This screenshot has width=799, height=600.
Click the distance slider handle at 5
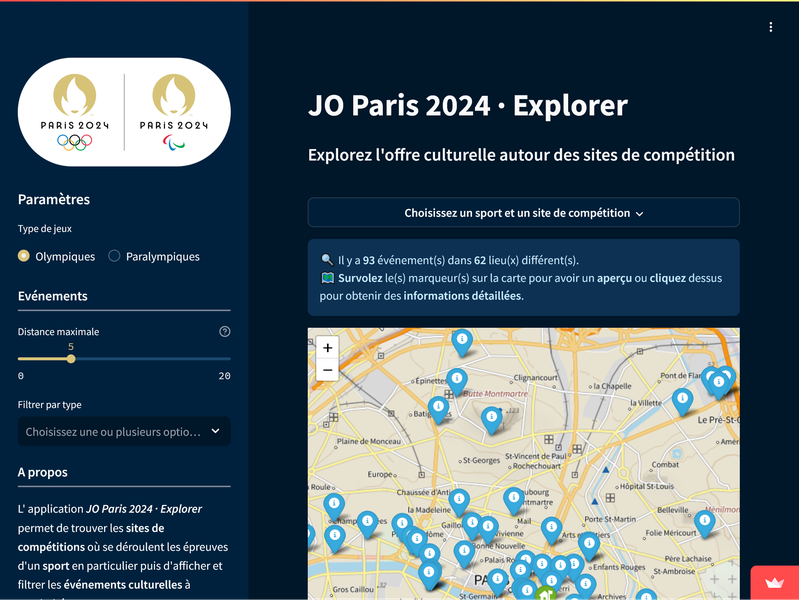pyautogui.click(x=70, y=358)
